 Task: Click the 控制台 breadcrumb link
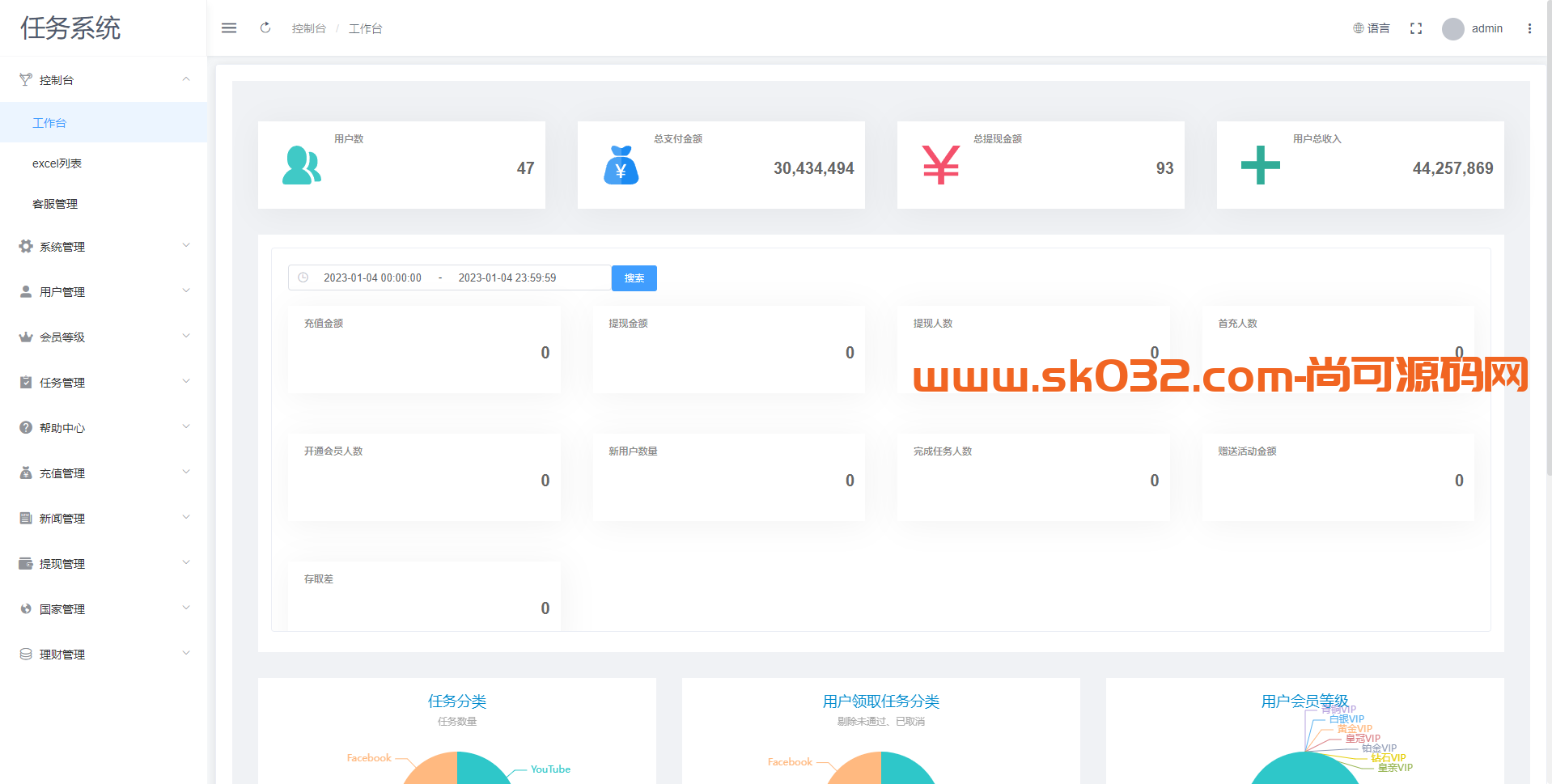[x=309, y=28]
